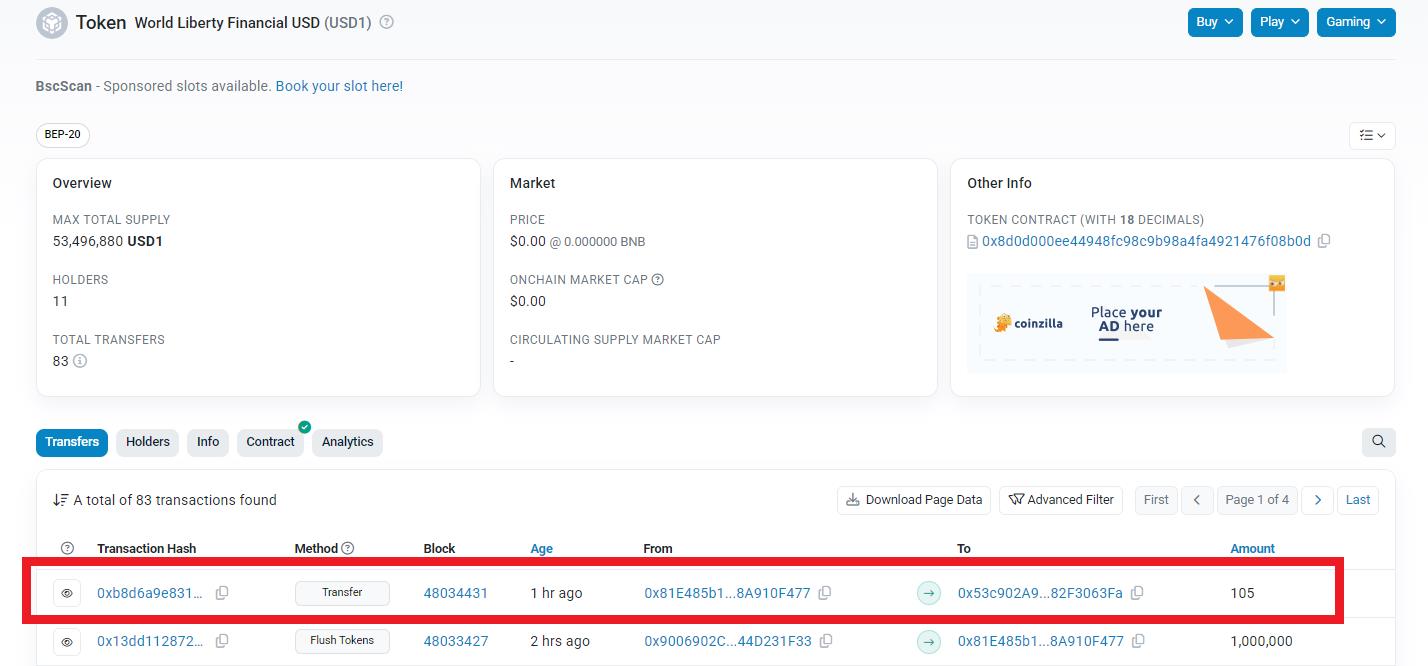Click the Transfer method badge

point(342,593)
